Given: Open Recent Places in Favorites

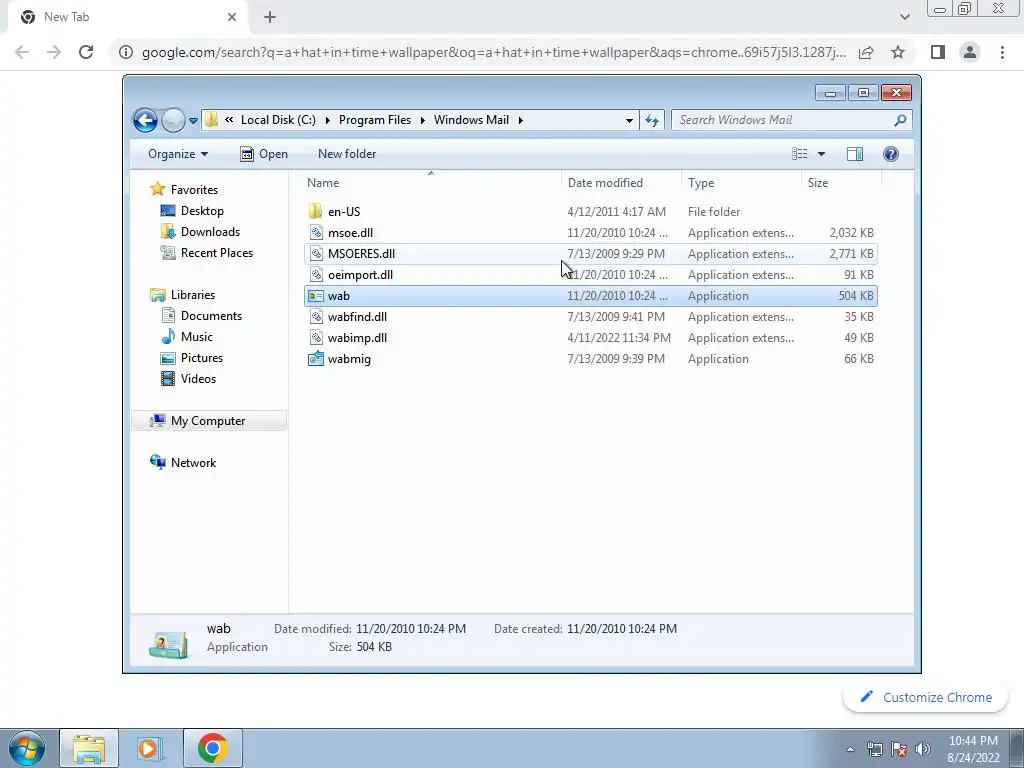Looking at the screenshot, I should (x=217, y=253).
